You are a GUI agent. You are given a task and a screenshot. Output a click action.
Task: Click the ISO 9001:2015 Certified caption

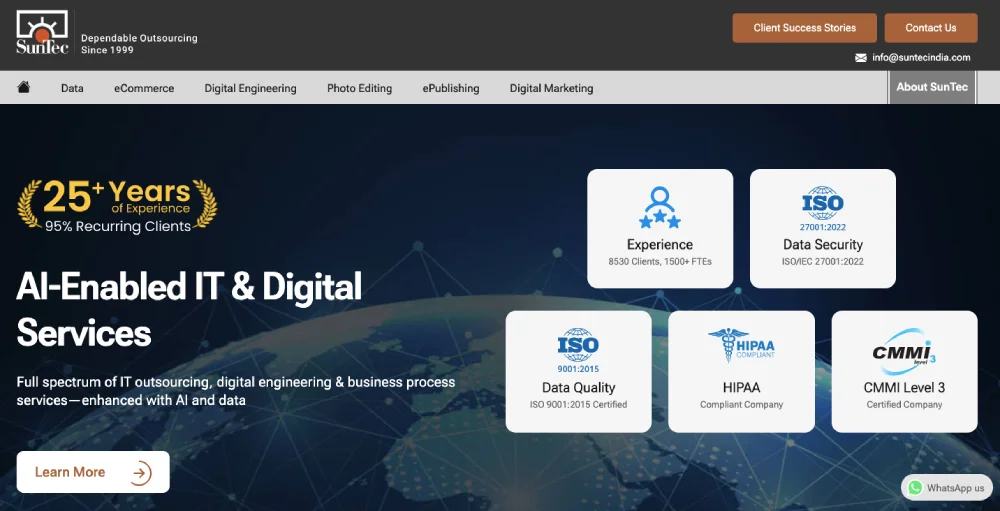click(x=578, y=404)
